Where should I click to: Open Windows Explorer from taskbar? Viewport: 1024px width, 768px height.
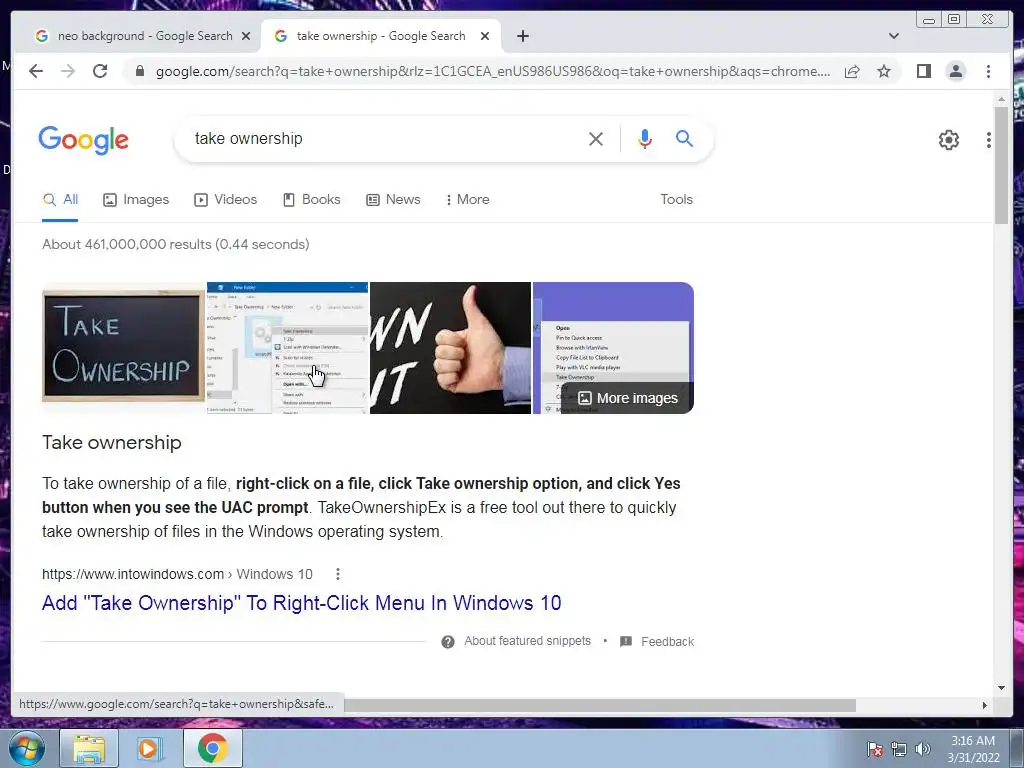89,748
